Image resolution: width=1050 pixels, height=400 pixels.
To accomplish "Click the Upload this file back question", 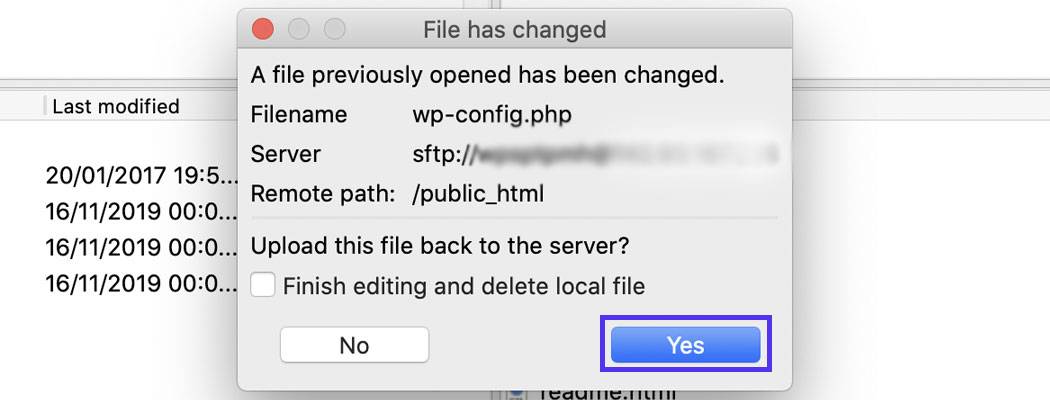I will click(447, 245).
